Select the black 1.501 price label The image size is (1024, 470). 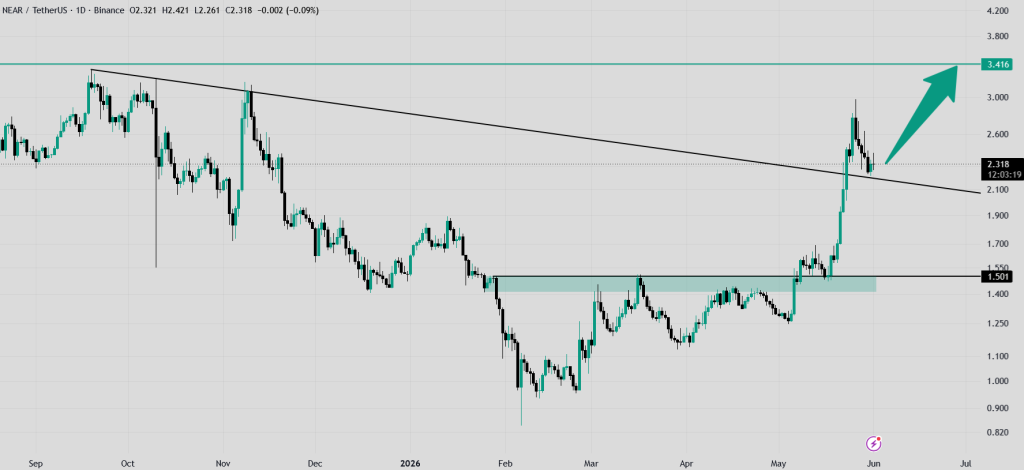[x=998, y=276]
